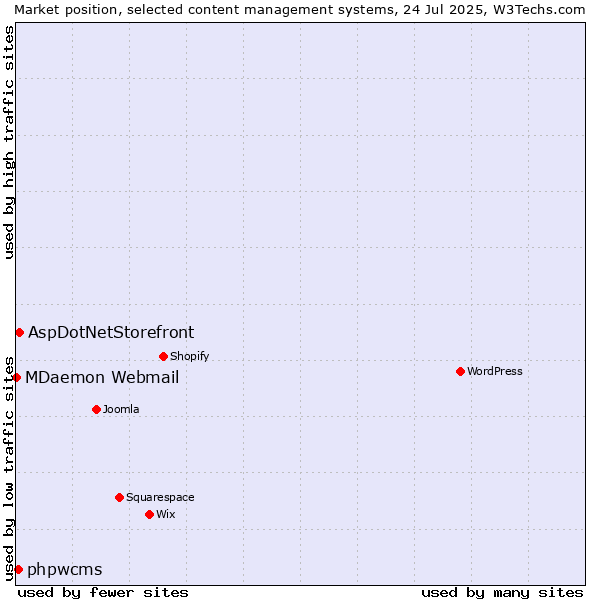Click the MDaemon Webmail red data point
This screenshot has width=600, height=600.
(x=17, y=378)
